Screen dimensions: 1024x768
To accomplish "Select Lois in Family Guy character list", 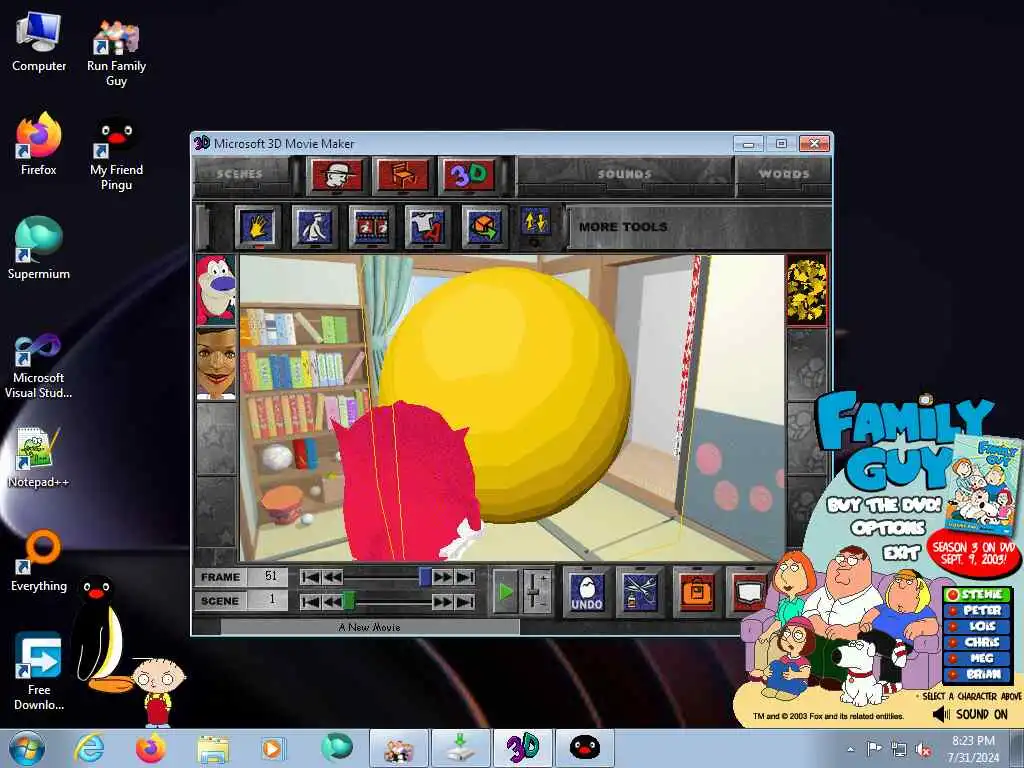I will point(978,626).
